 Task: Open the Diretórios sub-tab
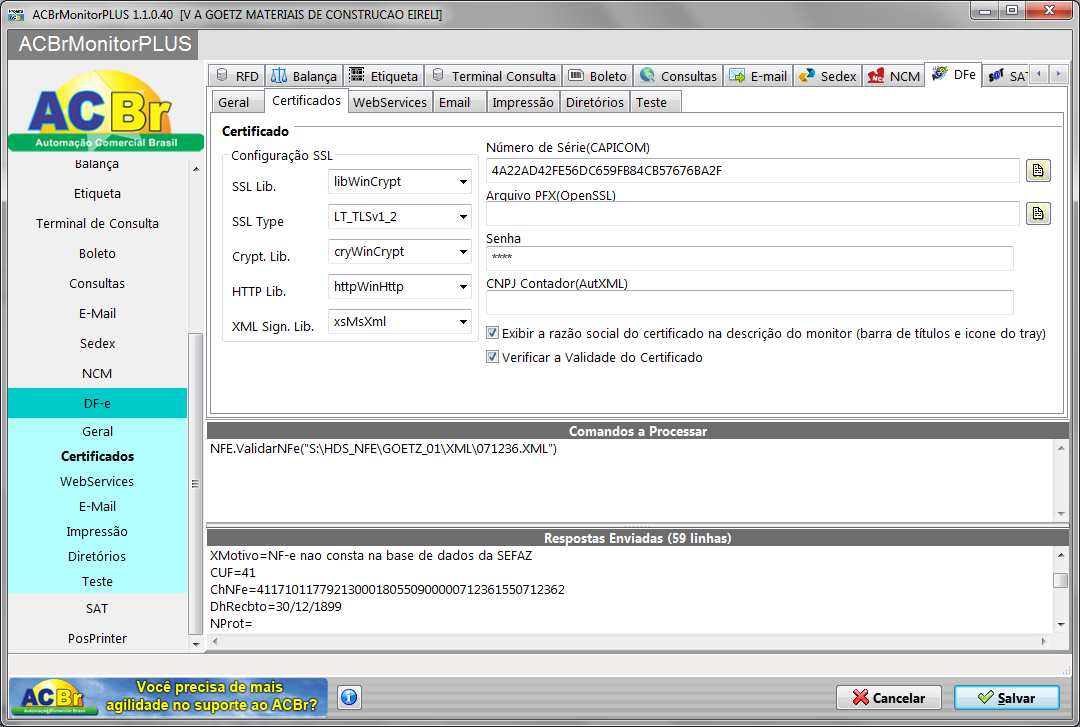[594, 102]
